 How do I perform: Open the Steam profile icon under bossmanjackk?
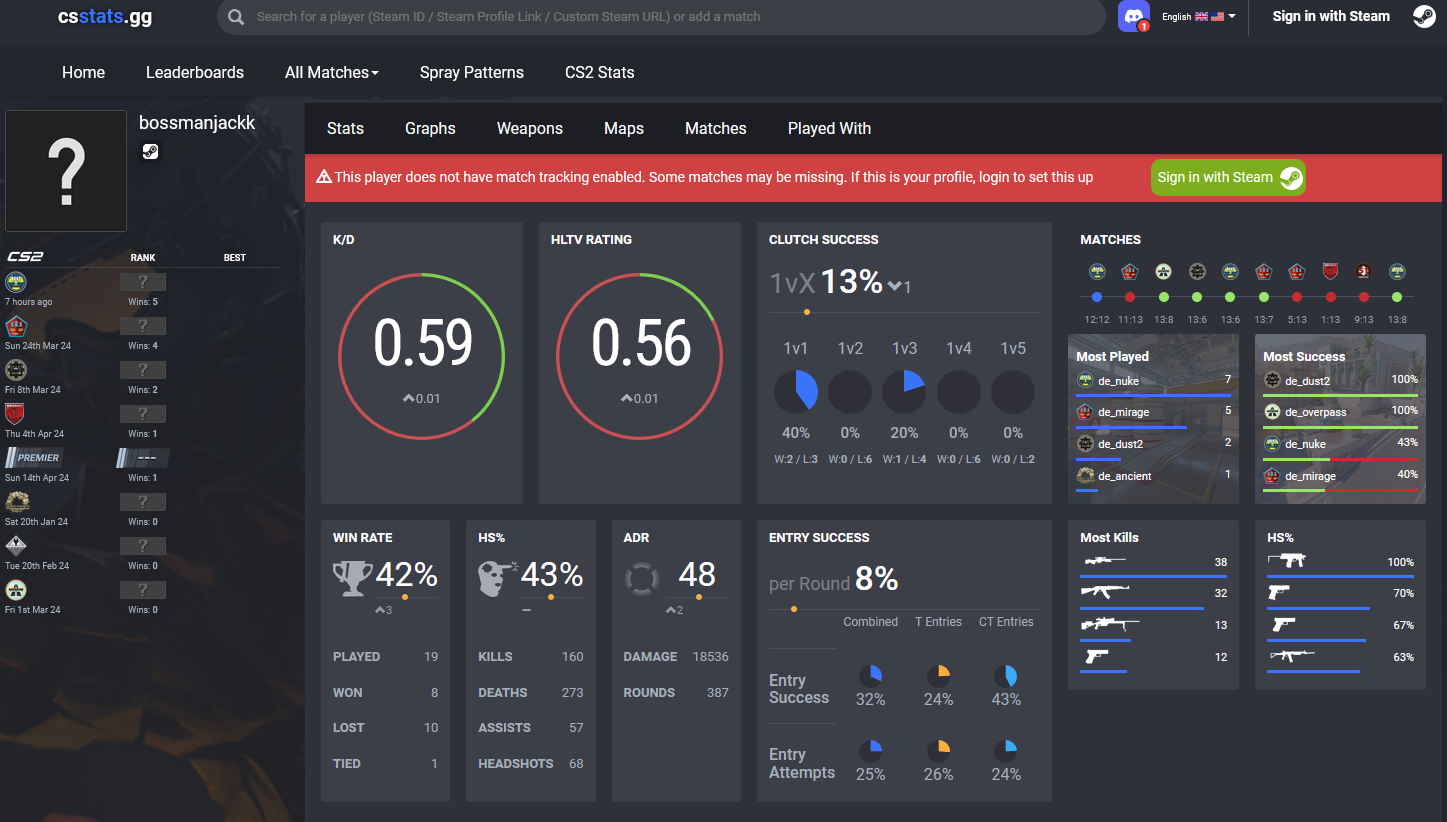[x=149, y=152]
